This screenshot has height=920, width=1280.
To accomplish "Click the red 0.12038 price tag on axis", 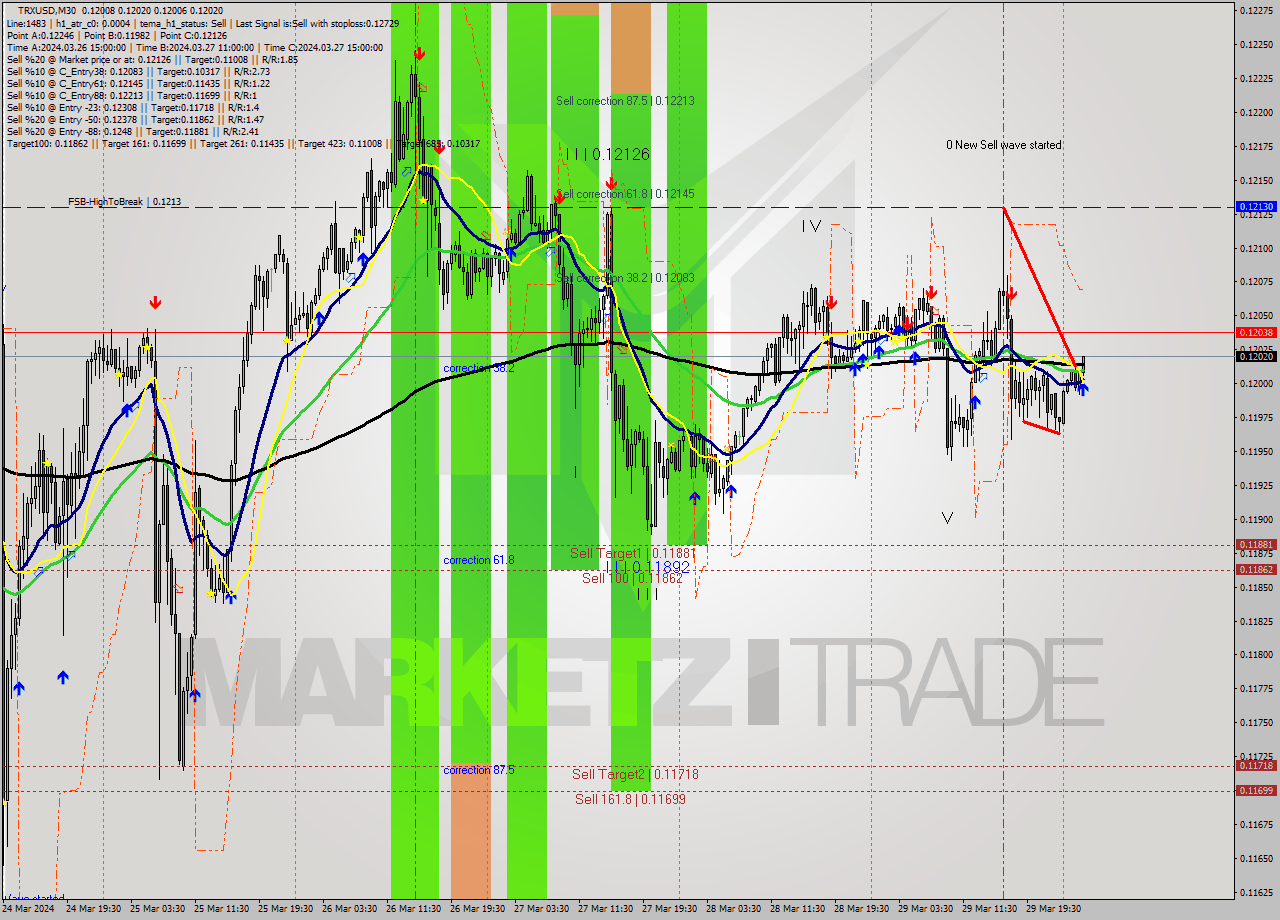I will [1256, 332].
